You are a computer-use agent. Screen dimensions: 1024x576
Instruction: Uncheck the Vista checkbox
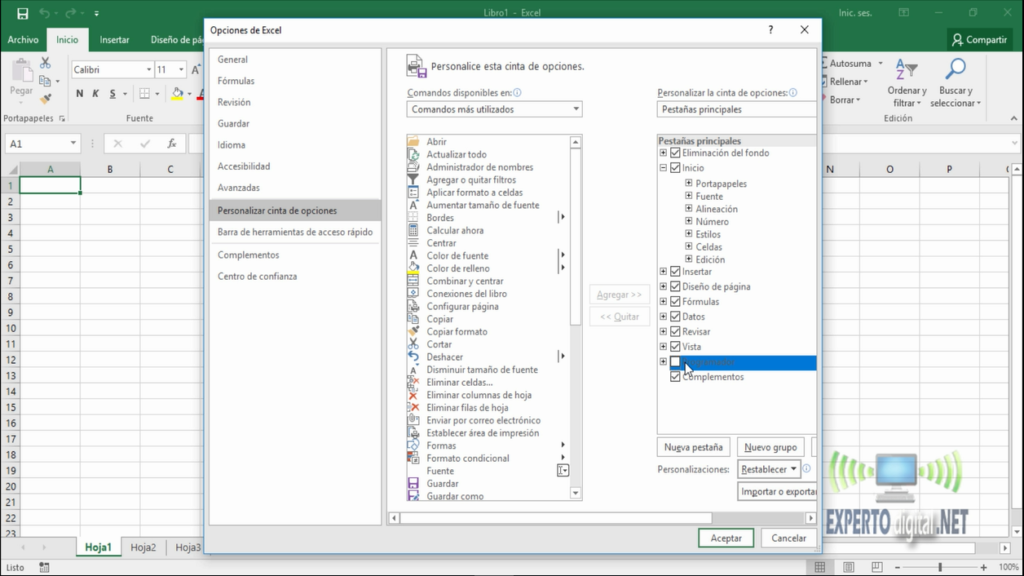pyautogui.click(x=673, y=346)
